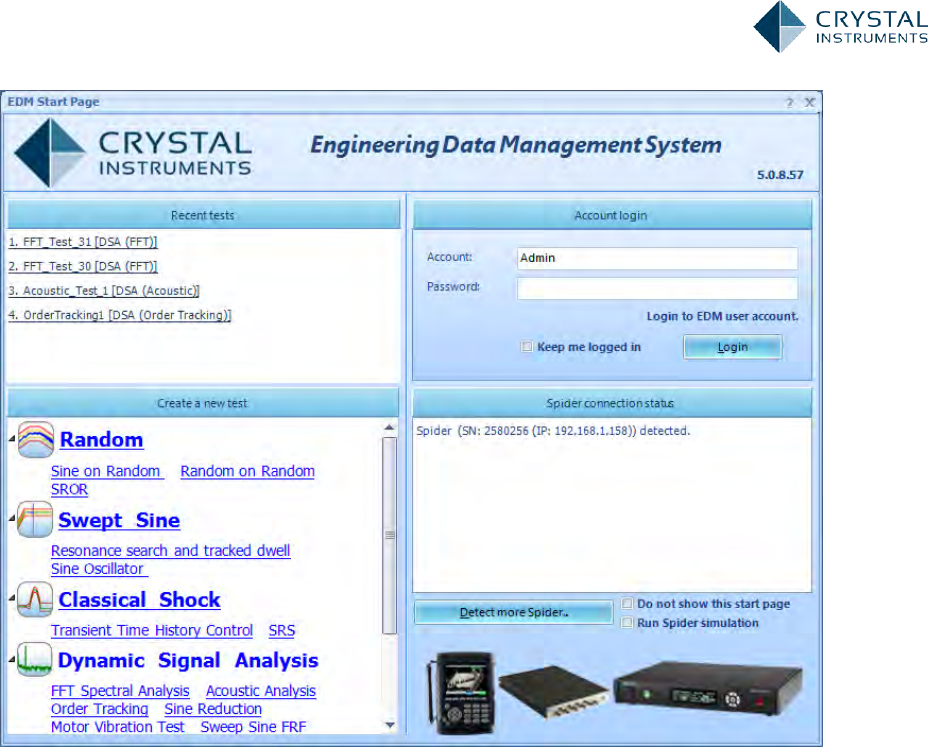This screenshot has height=747, width=928.
Task: Collapse the Random test category
Action: tap(12, 439)
